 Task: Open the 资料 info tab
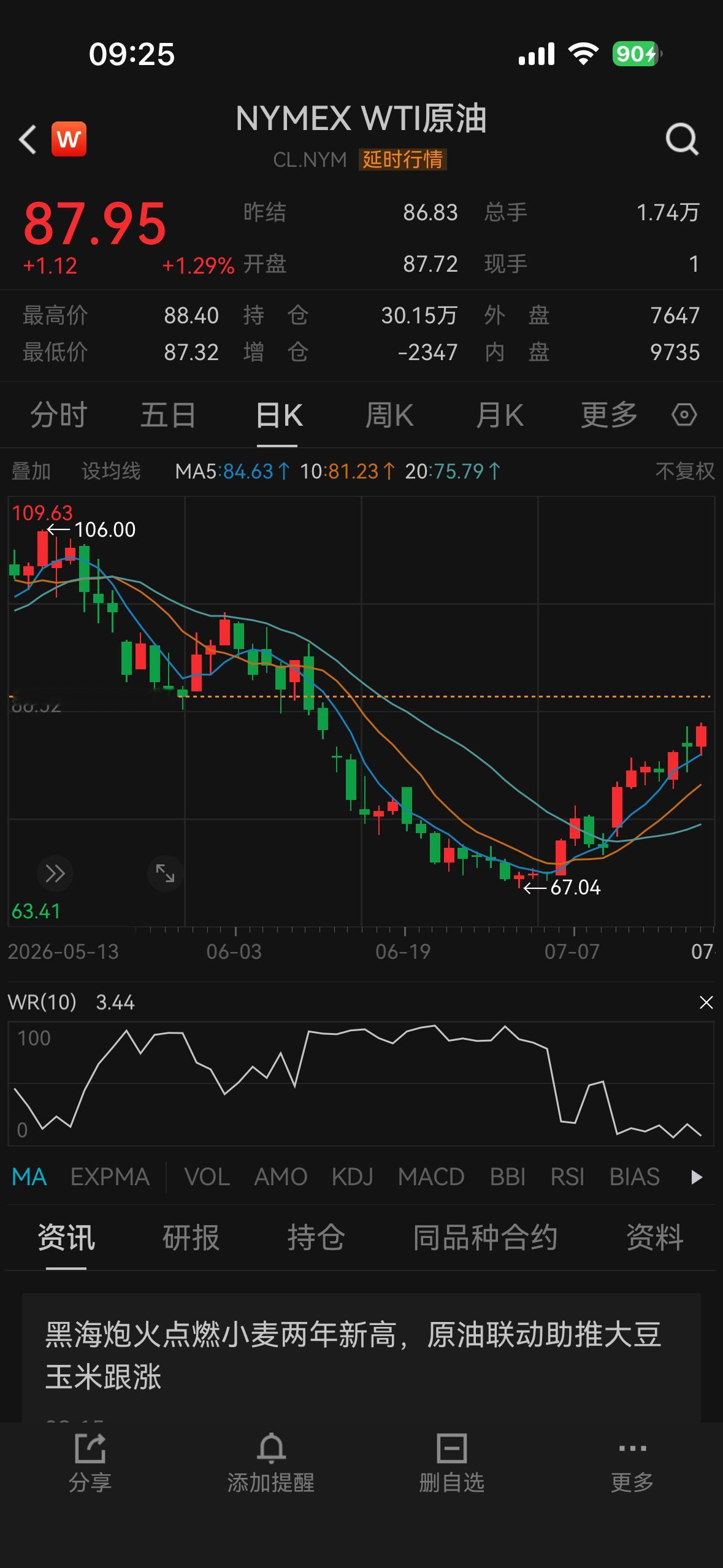coord(654,1237)
